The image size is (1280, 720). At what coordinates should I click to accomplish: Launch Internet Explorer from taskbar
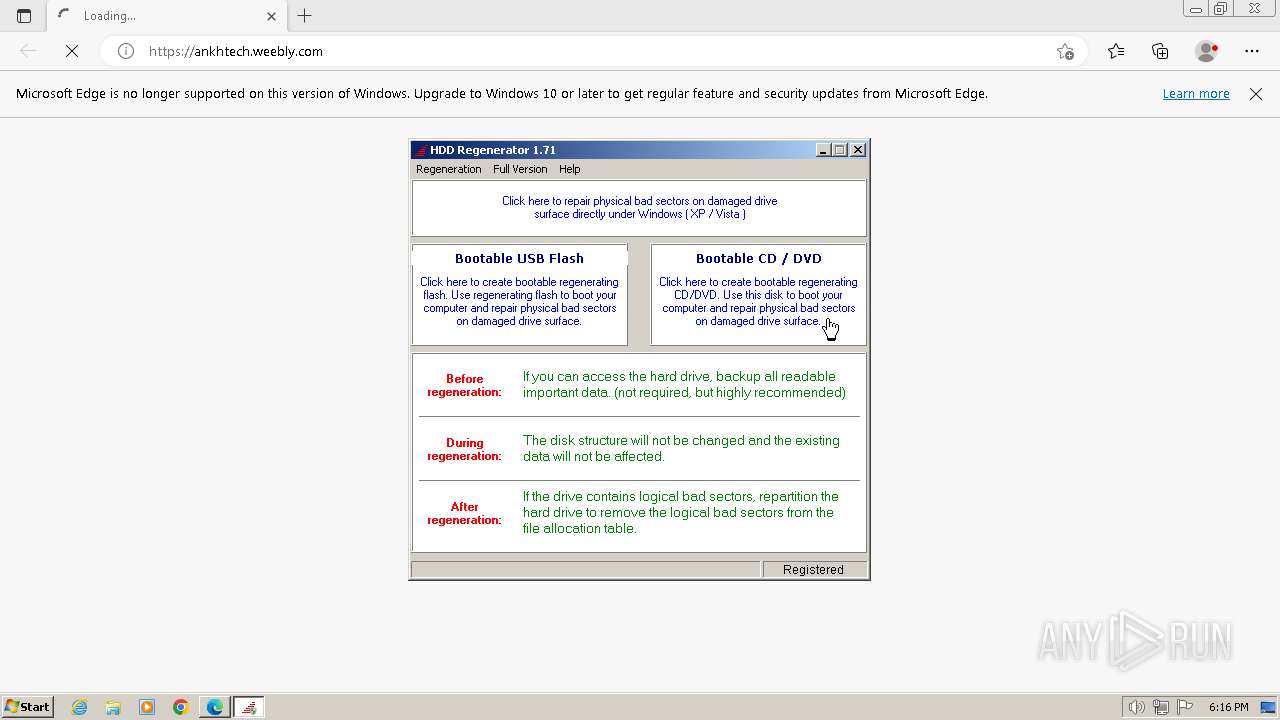(x=80, y=707)
